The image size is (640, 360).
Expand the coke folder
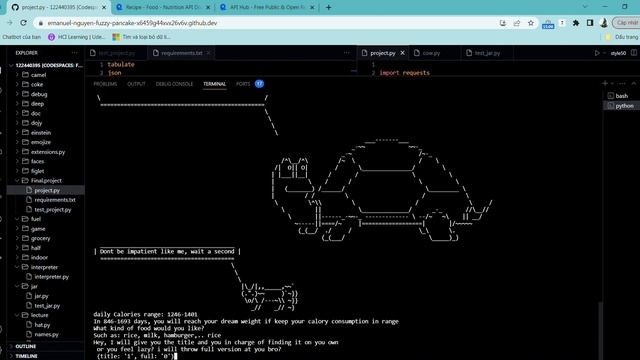46,84
